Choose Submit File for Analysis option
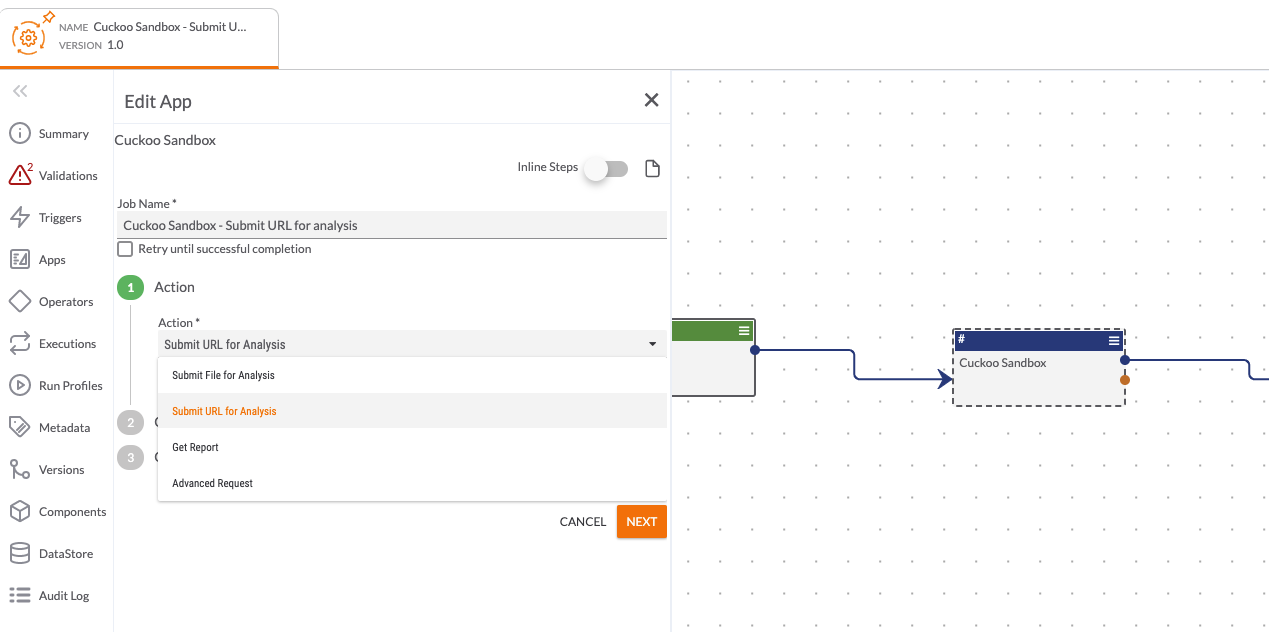This screenshot has width=1269, height=632. [x=412, y=376]
